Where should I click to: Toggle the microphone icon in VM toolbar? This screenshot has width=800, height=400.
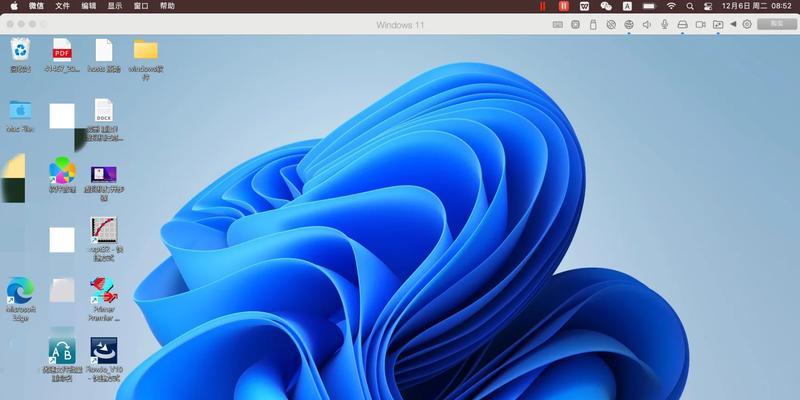664,24
